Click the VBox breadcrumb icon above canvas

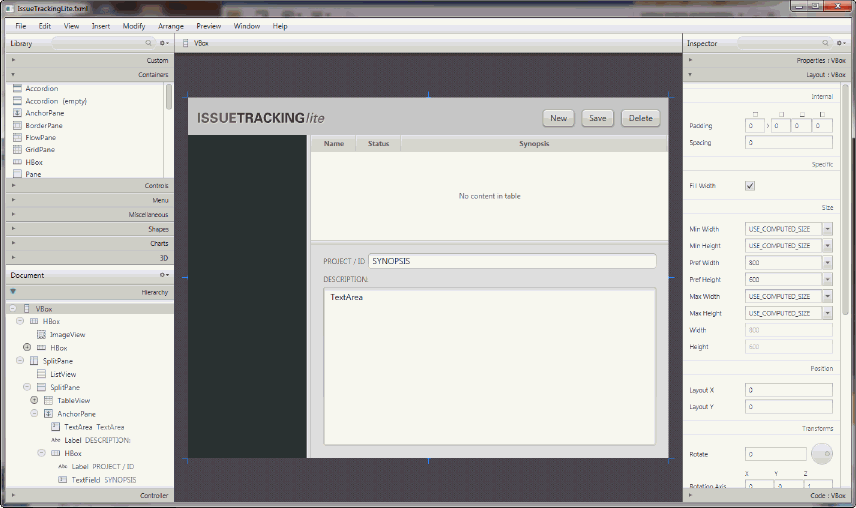tap(186, 43)
